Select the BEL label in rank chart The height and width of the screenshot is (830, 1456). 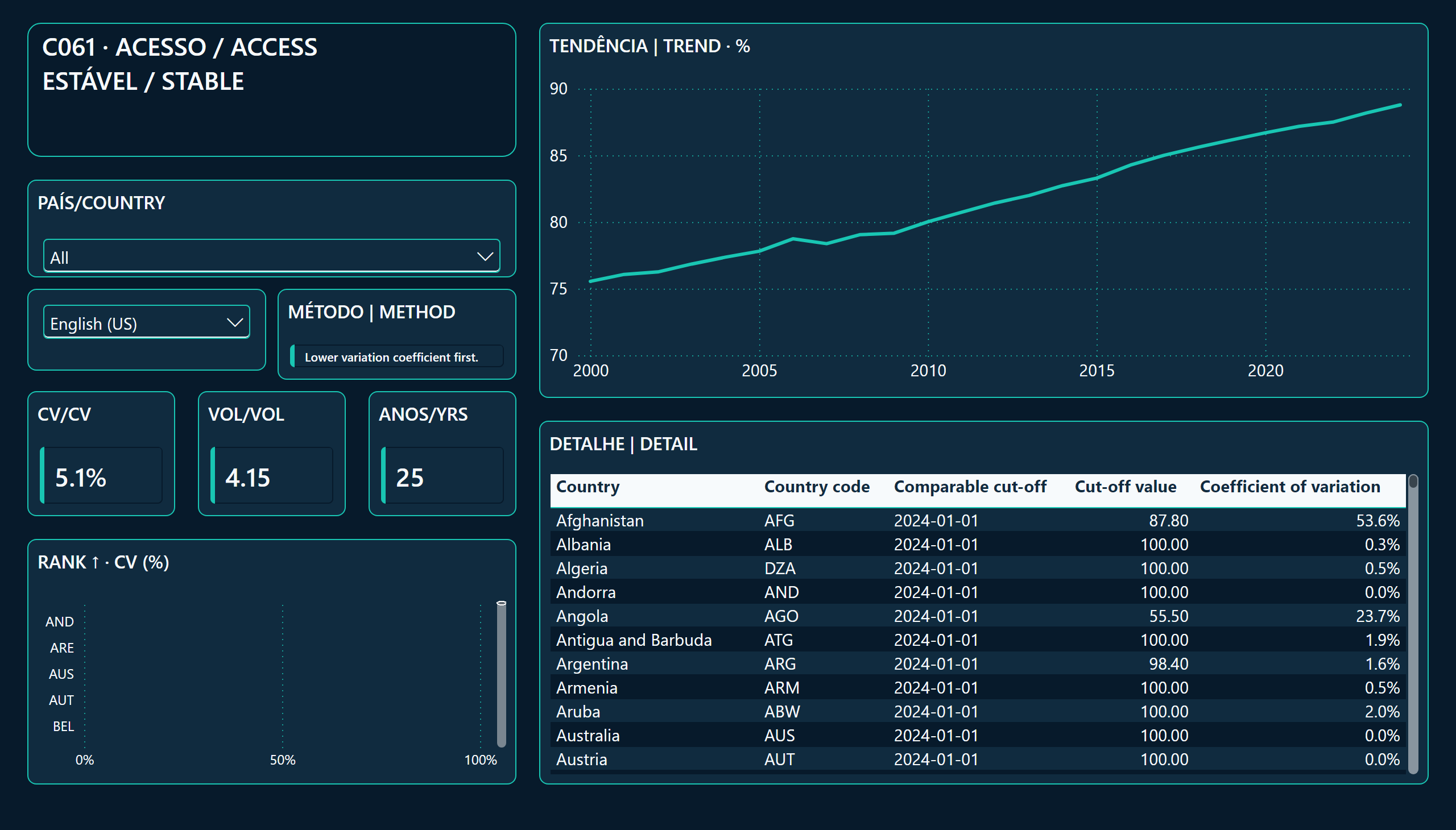(63, 727)
